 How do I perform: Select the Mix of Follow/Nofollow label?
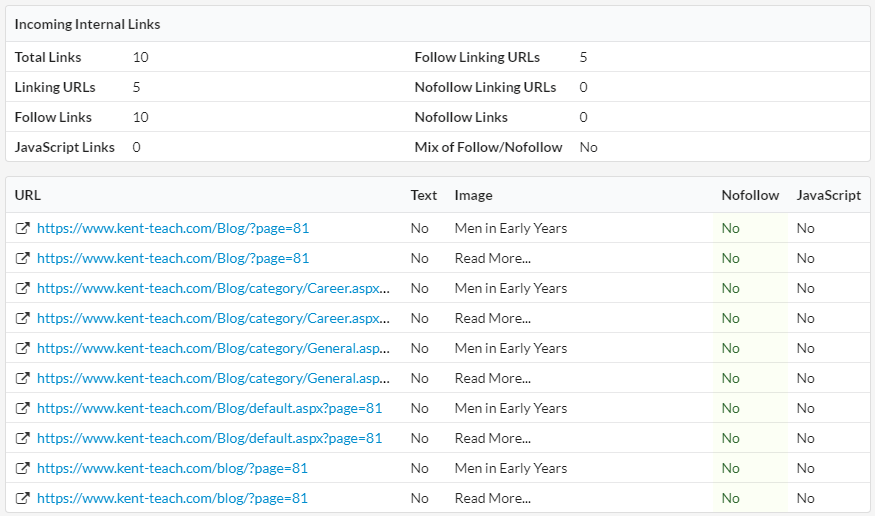pyautogui.click(x=488, y=147)
